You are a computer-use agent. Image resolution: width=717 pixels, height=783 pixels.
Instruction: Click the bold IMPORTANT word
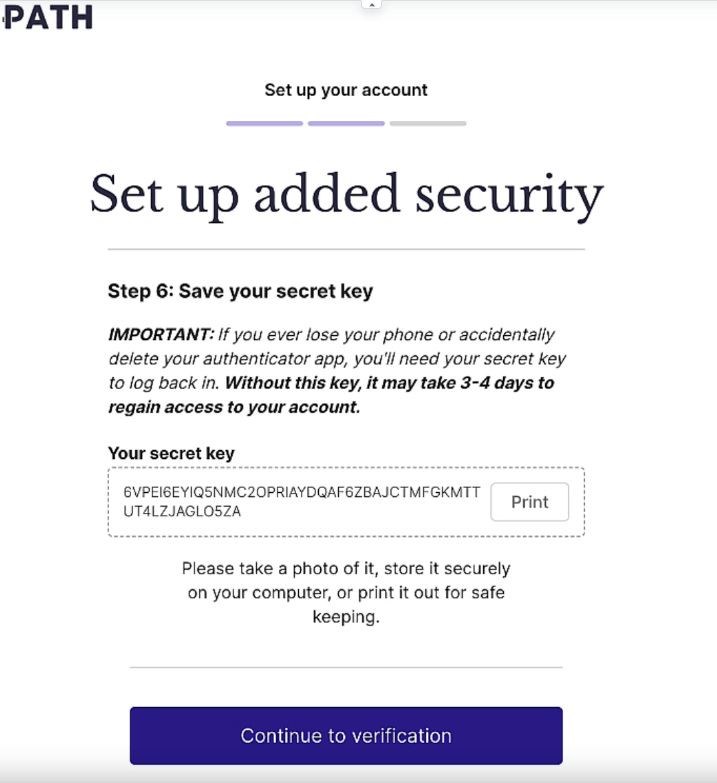click(161, 334)
